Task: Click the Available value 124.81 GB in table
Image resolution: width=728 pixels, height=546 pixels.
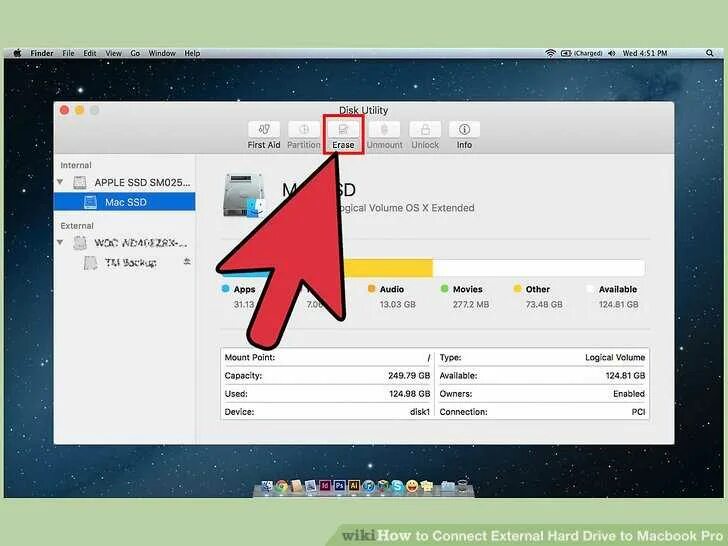Action: pos(625,376)
